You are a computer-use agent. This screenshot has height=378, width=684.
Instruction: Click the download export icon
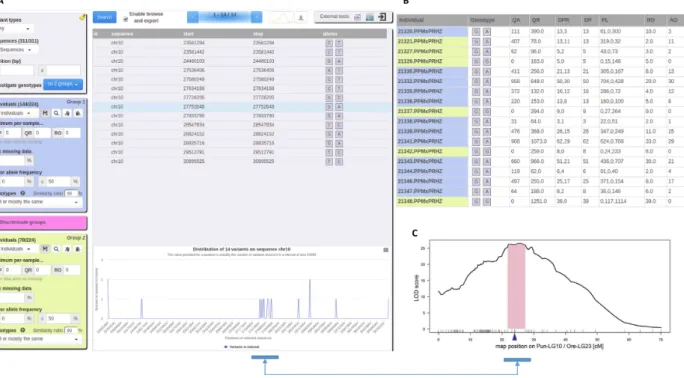301,17
